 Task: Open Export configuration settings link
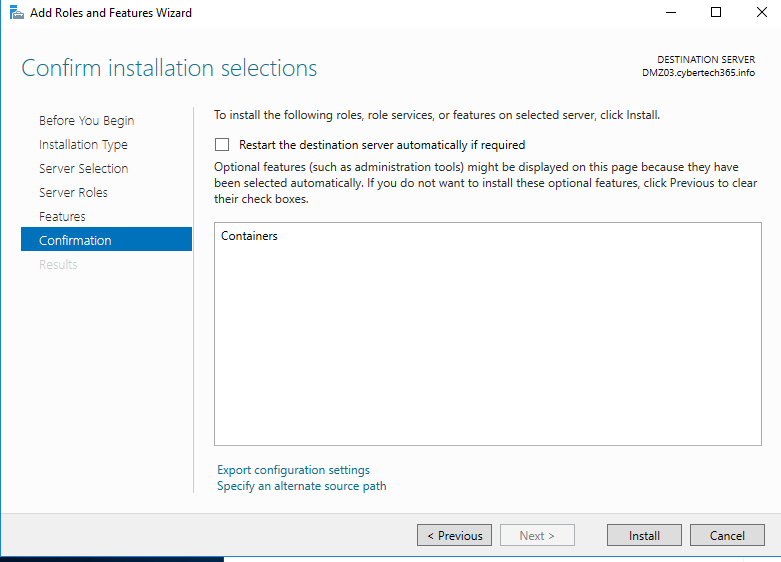(293, 470)
